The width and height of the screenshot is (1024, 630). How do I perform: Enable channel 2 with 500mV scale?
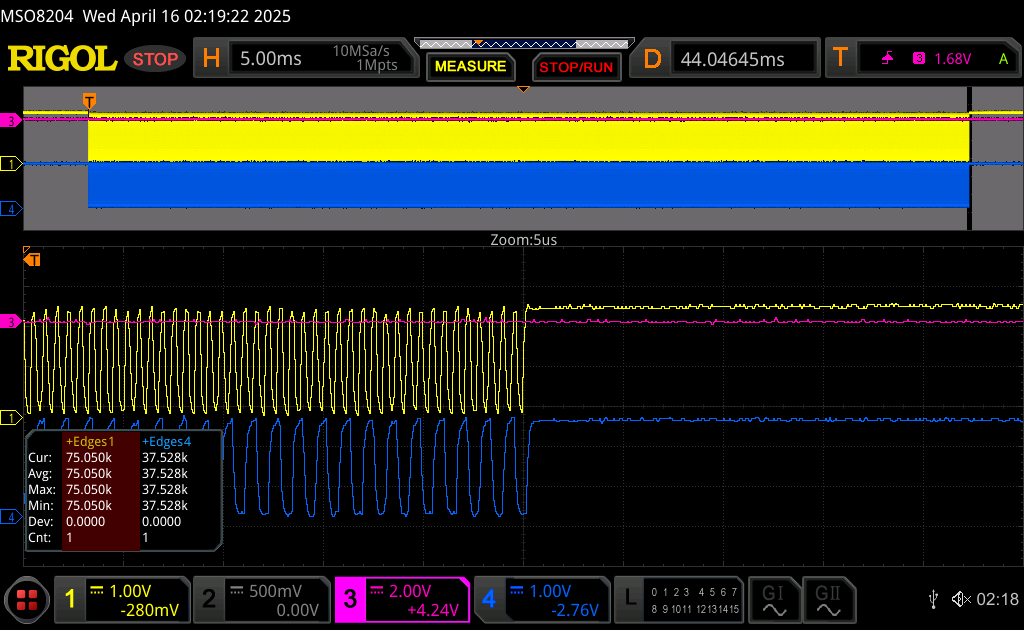point(260,600)
